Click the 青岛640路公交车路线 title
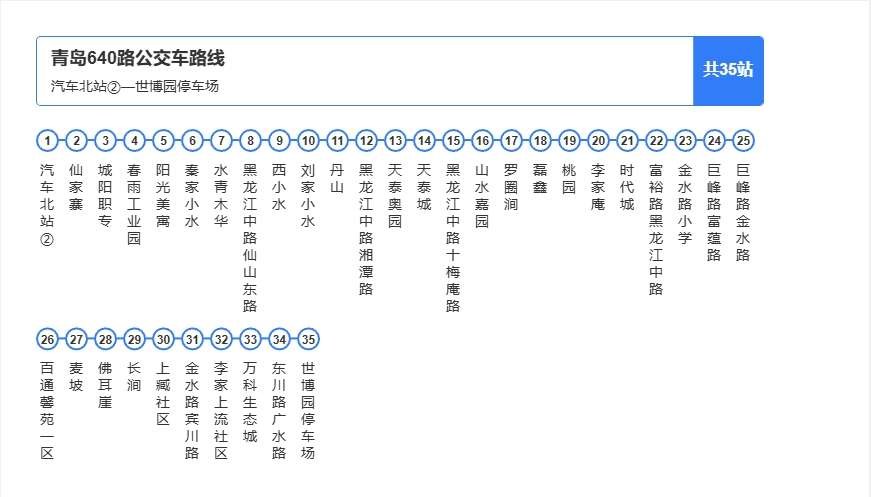Viewport: 871px width, 497px height. 138,58
